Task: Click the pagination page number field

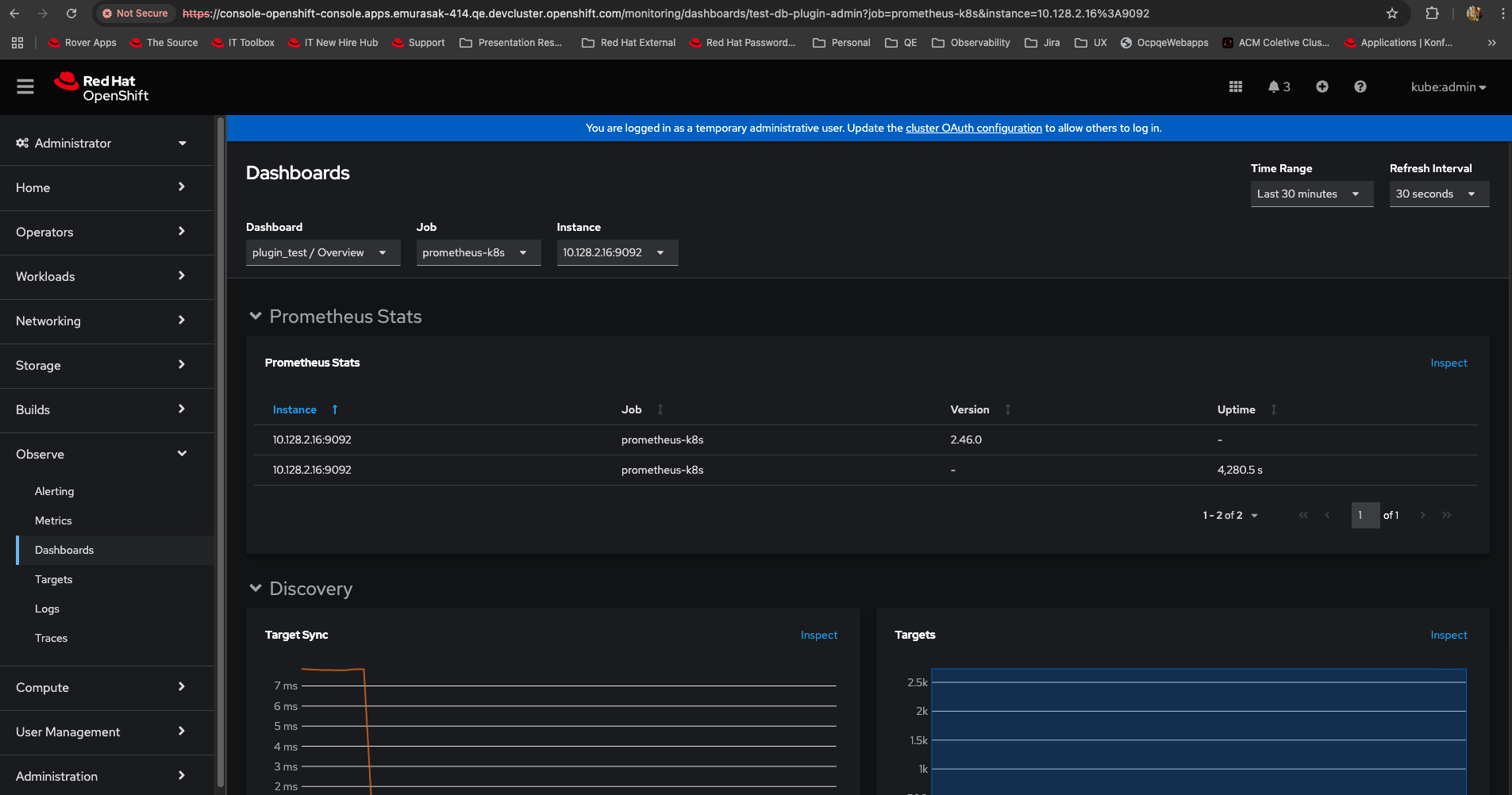Action: click(1364, 515)
